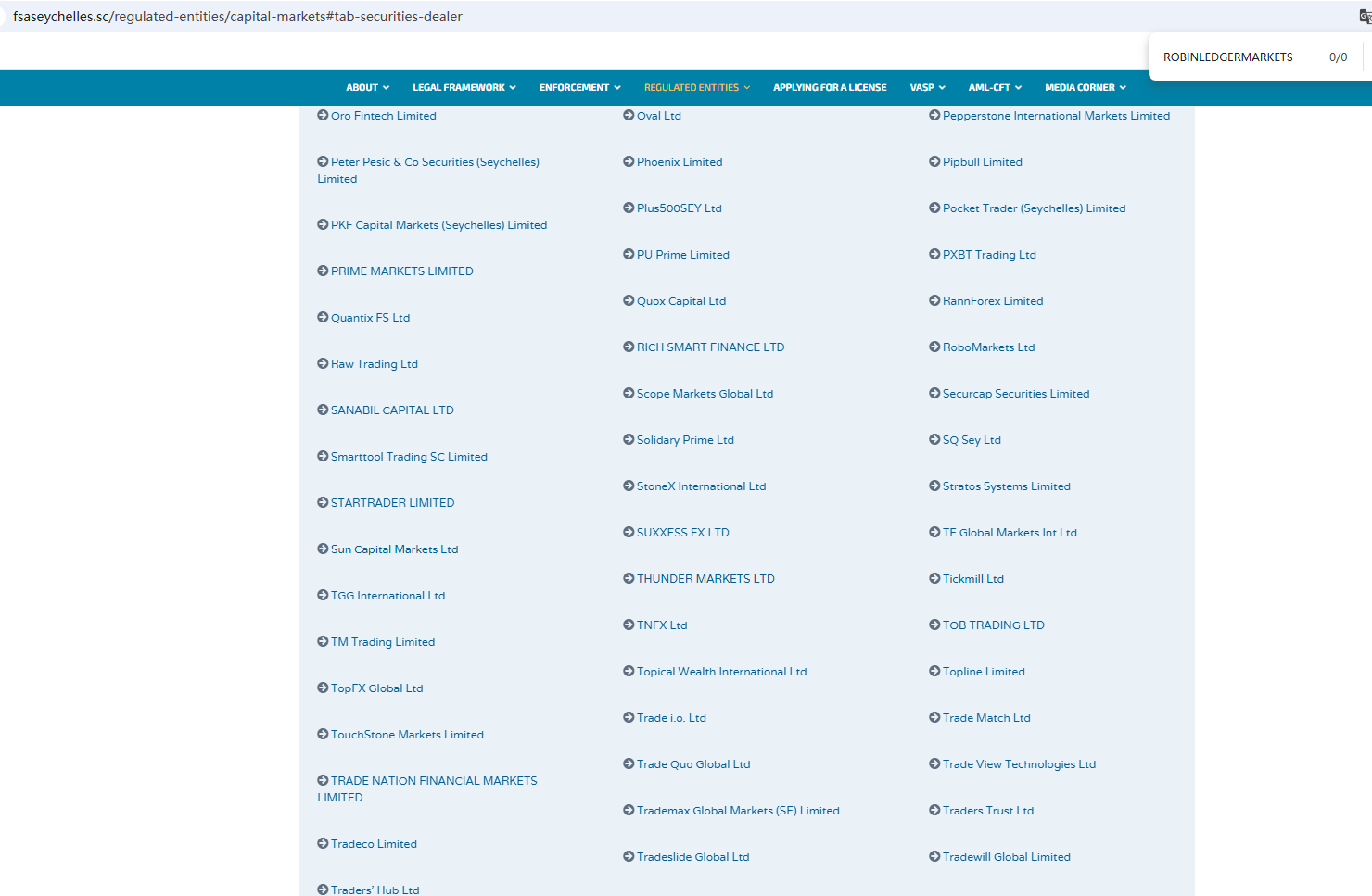Click arrow icon next to Phoenix Limited
Screen dimensions: 1372x896
(x=629, y=162)
